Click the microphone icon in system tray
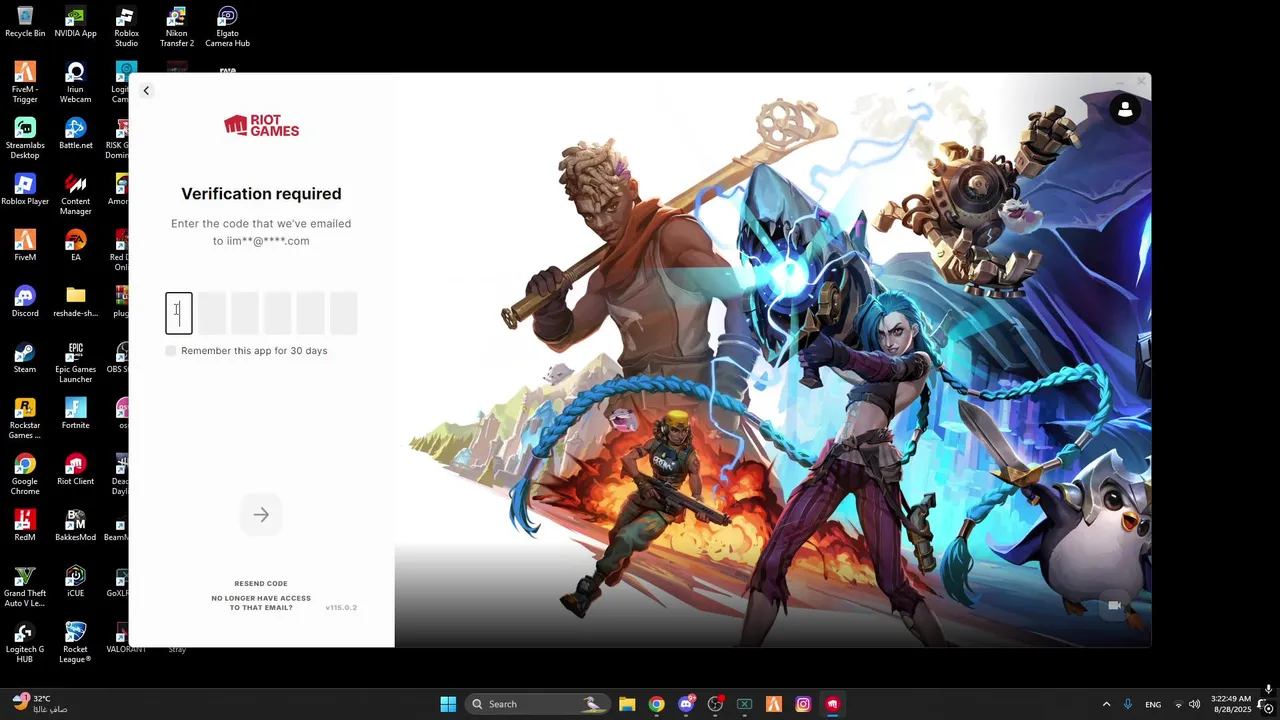The image size is (1280, 720). coord(1128,704)
